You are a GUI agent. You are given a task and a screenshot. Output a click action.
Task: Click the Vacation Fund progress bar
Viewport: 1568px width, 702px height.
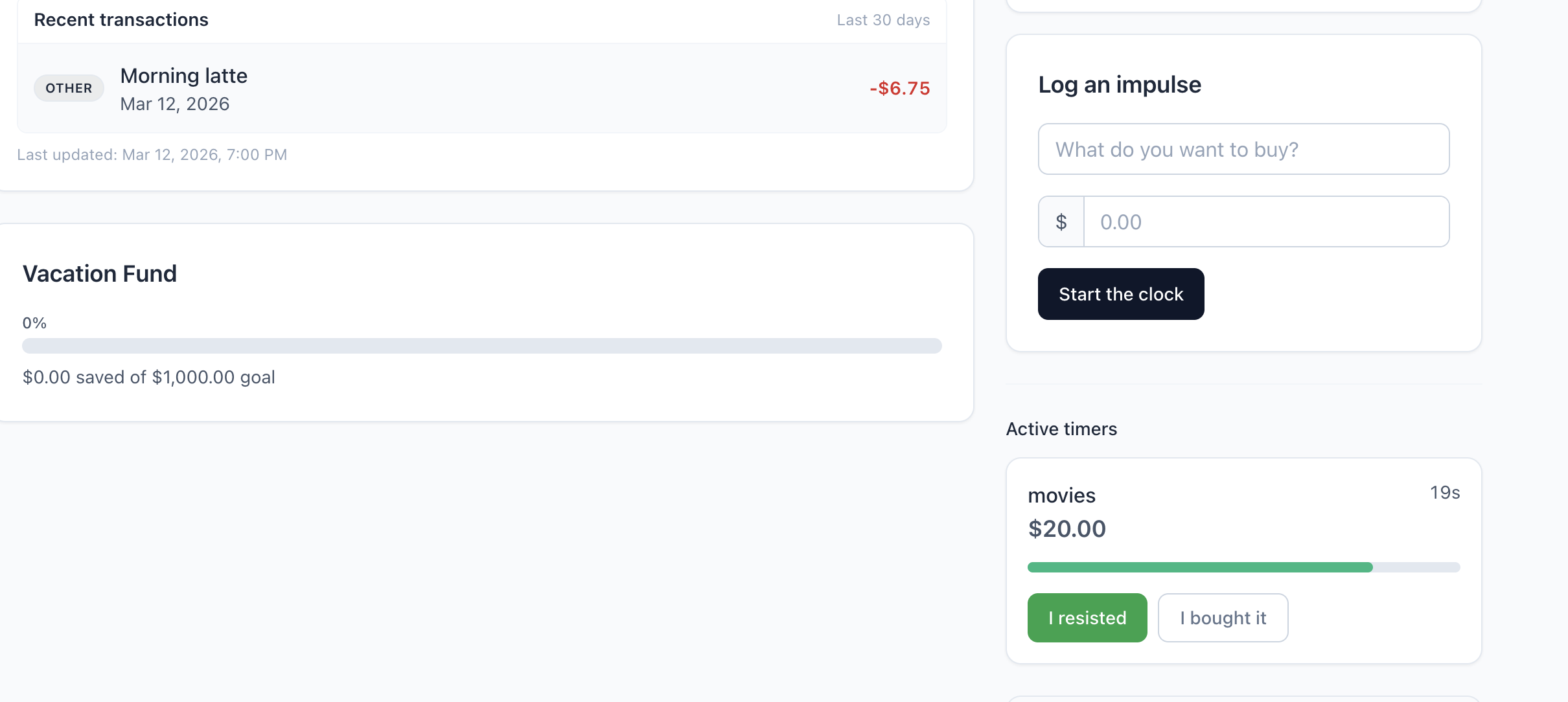click(x=482, y=346)
